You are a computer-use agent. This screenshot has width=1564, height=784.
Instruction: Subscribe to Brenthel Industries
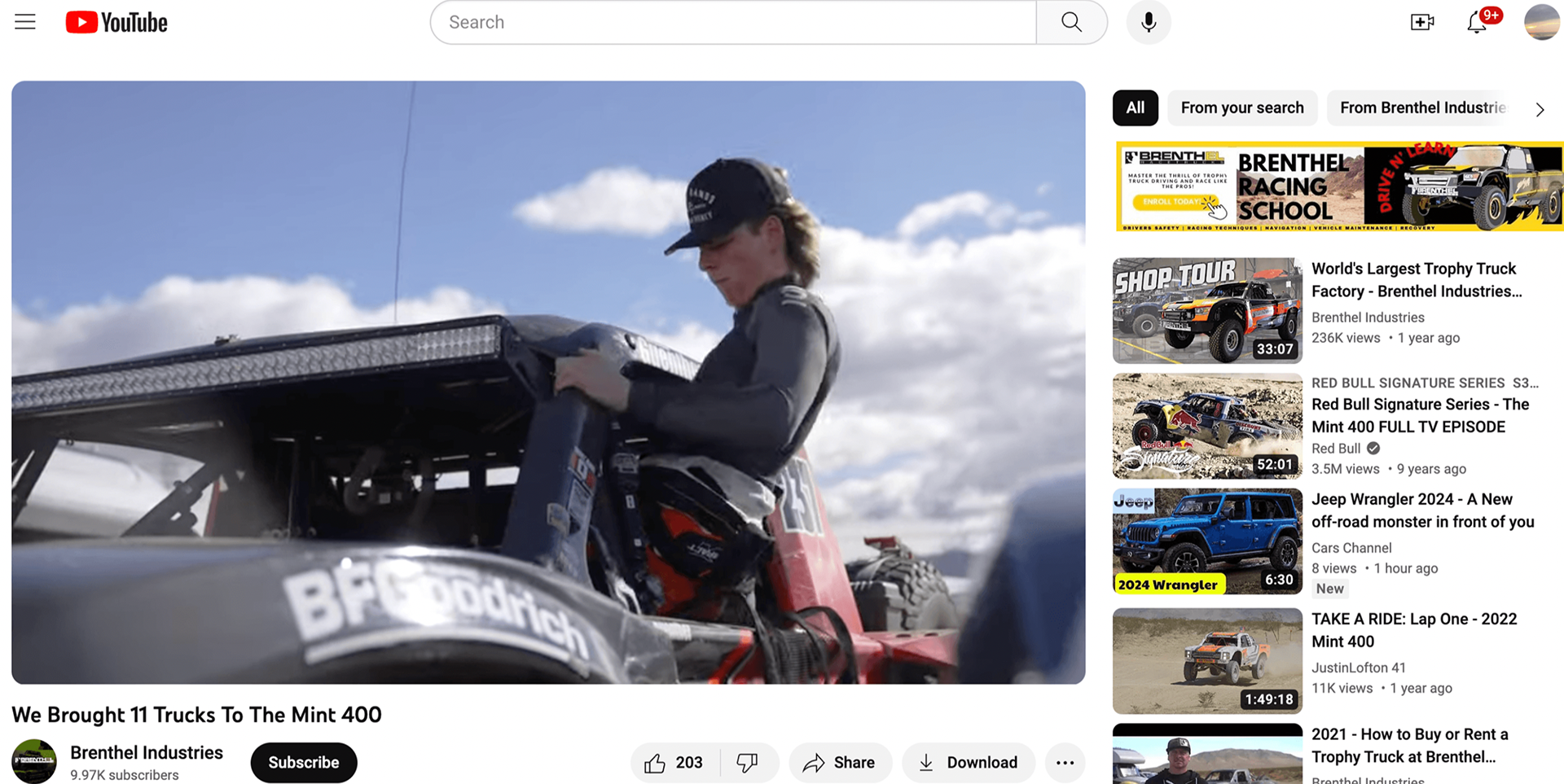[304, 762]
